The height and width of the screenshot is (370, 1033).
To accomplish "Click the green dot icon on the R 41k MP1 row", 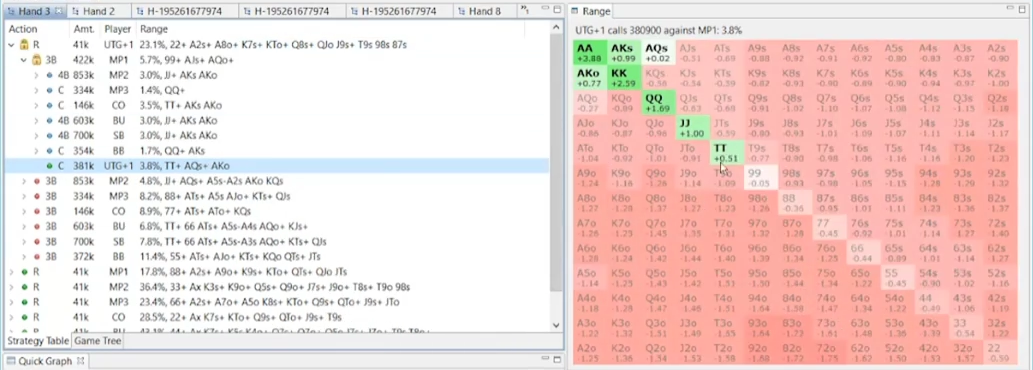I will [x=25, y=272].
